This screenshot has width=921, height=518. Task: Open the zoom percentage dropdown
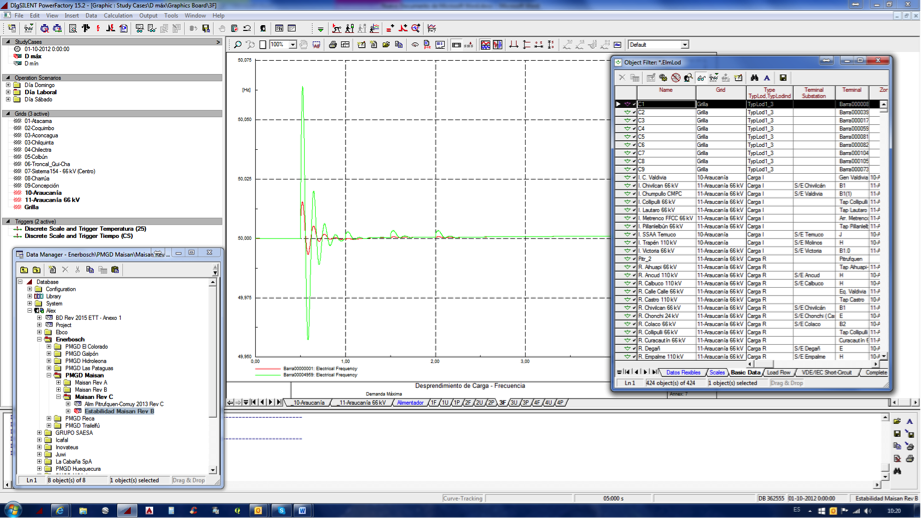(292, 45)
